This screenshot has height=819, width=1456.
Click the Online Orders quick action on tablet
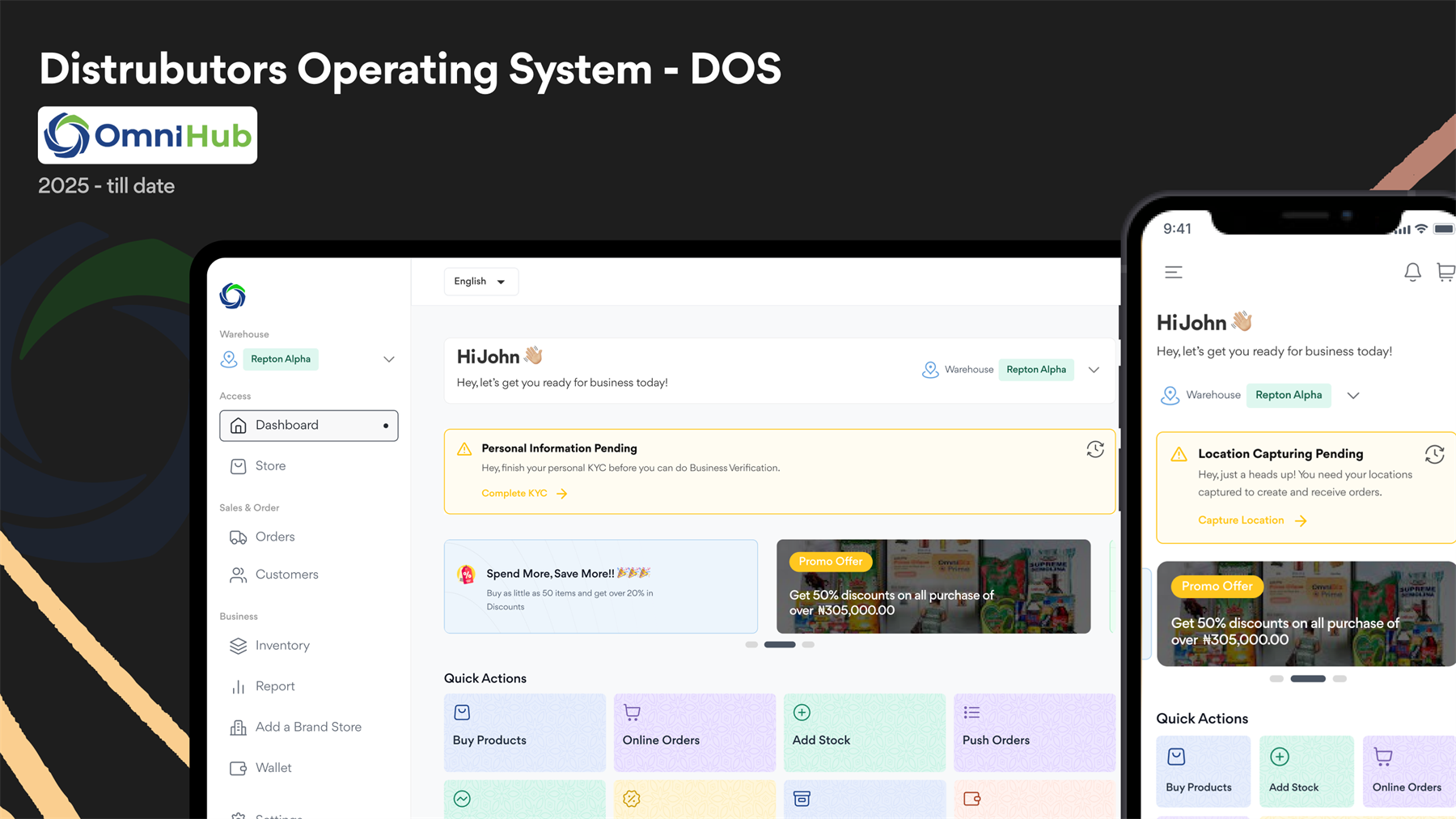pos(695,732)
